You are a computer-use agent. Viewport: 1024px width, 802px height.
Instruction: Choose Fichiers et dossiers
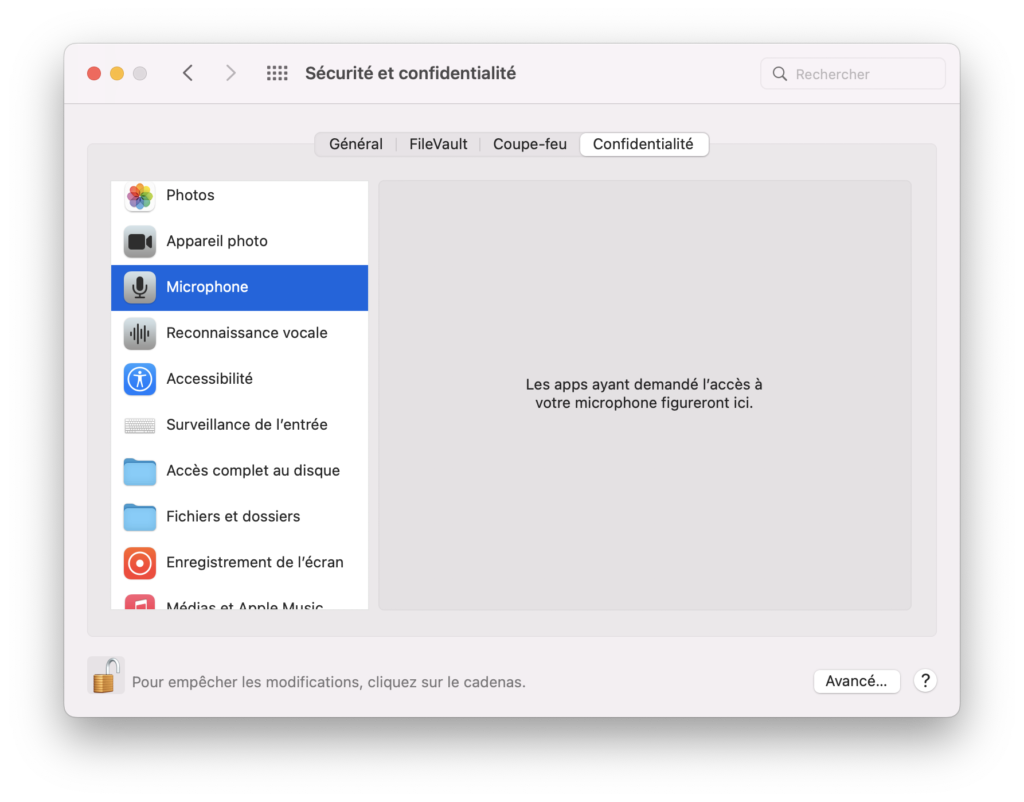click(240, 517)
